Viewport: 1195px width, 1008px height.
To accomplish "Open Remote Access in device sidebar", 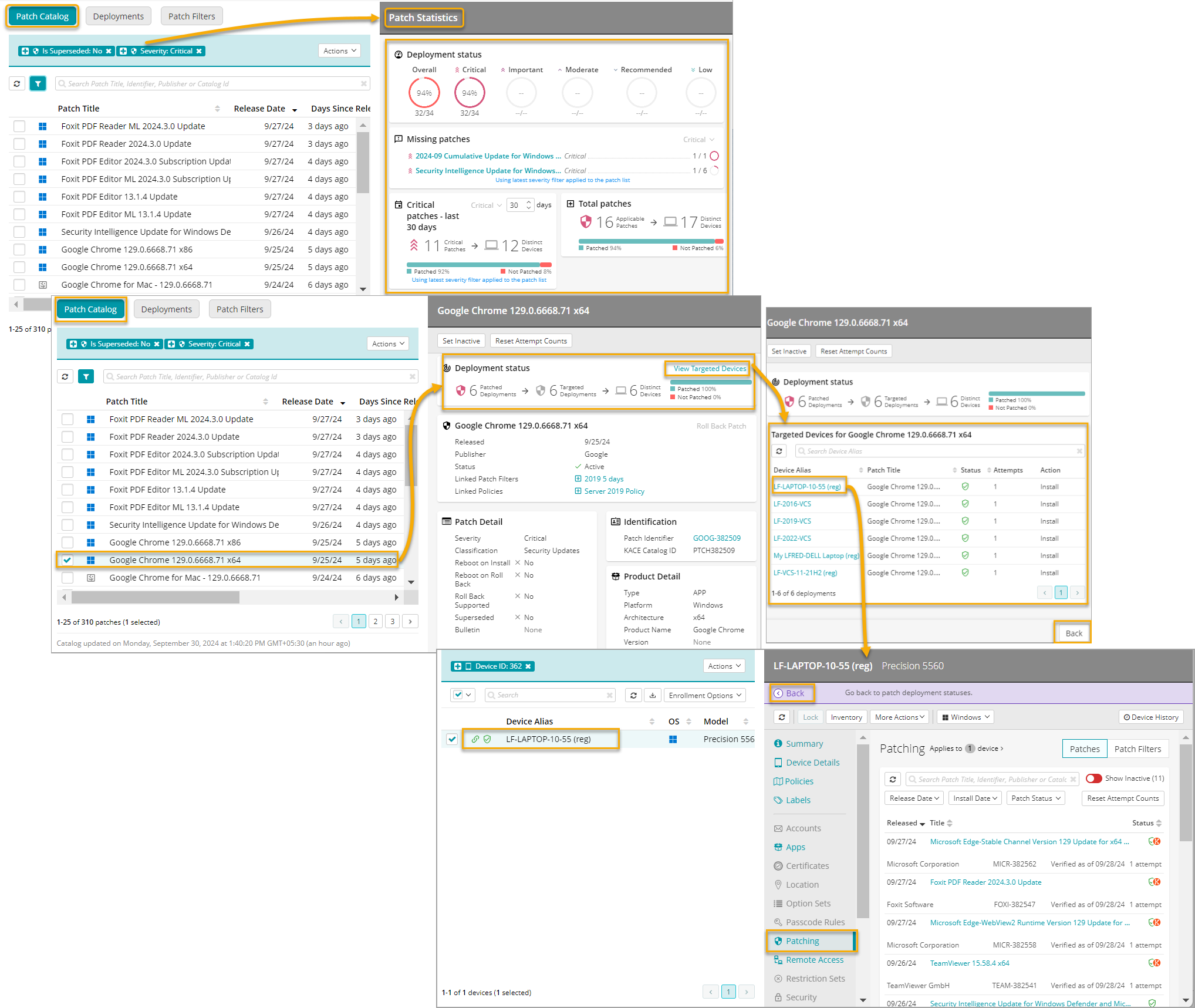I will coord(814,960).
